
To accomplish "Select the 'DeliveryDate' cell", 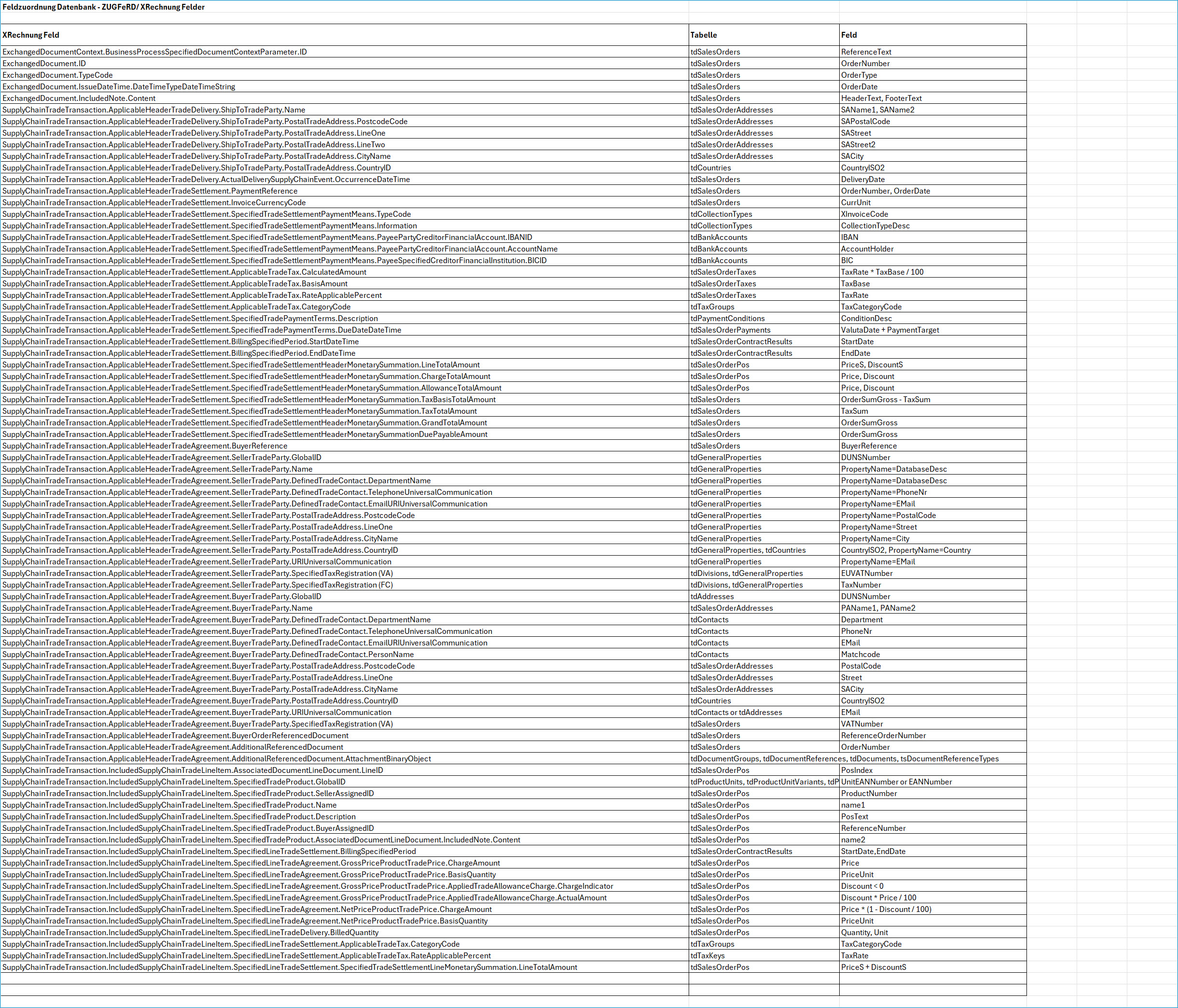I will pyautogui.click(x=932, y=179).
